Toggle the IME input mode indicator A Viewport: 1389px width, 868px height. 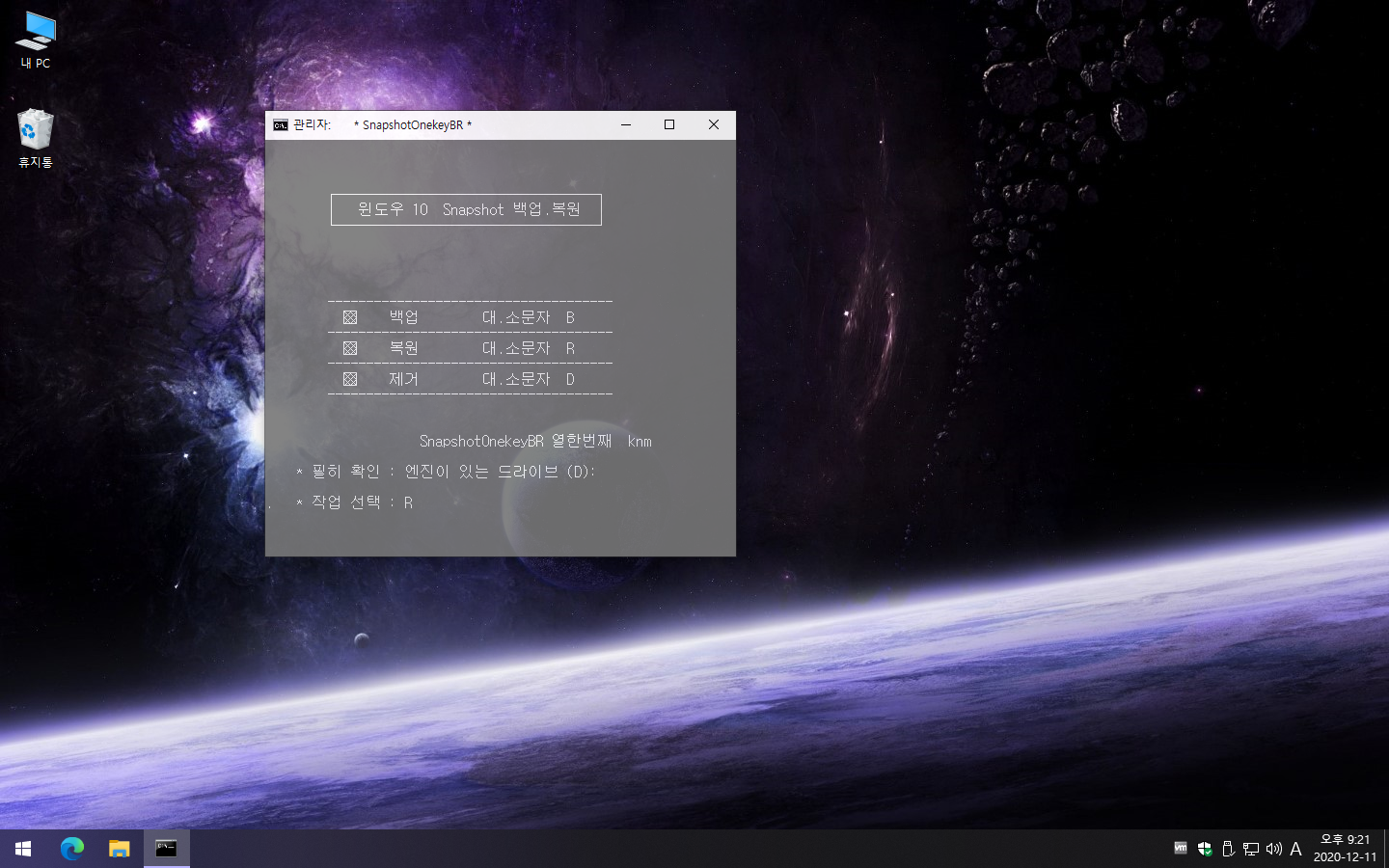pyautogui.click(x=1295, y=849)
